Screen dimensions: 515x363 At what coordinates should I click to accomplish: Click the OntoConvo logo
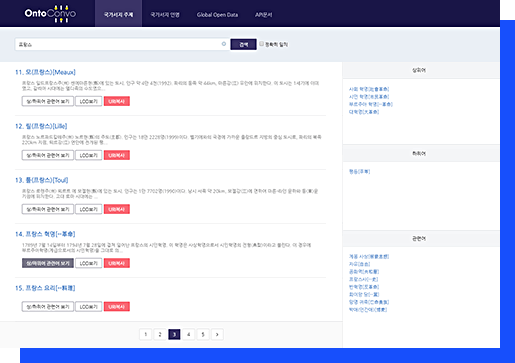[50, 14]
